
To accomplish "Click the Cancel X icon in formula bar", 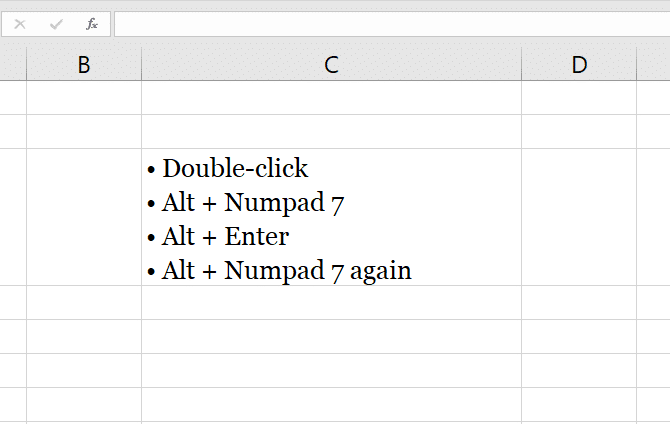I will click(20, 24).
